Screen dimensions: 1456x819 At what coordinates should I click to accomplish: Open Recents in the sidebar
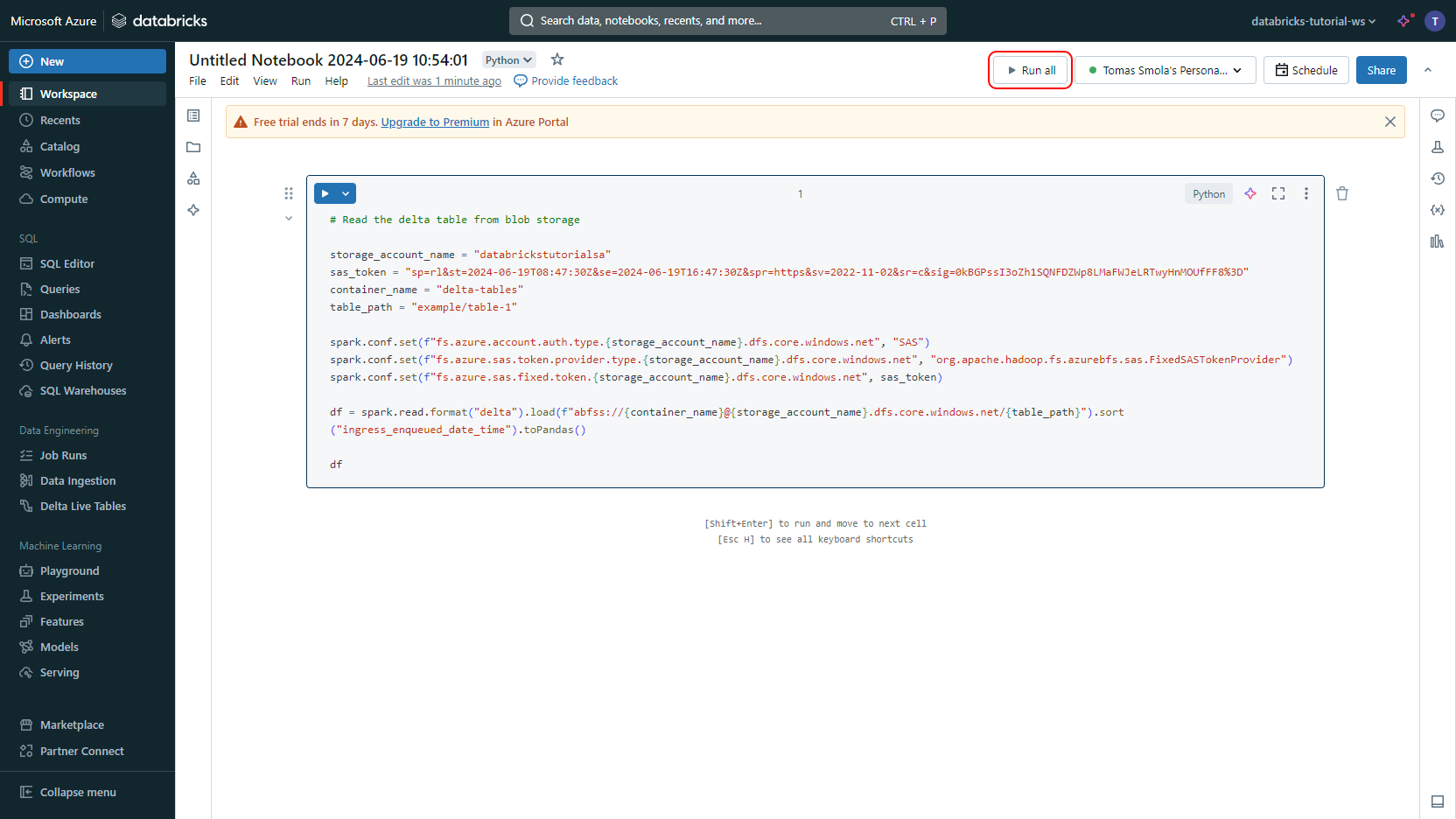click(x=87, y=120)
